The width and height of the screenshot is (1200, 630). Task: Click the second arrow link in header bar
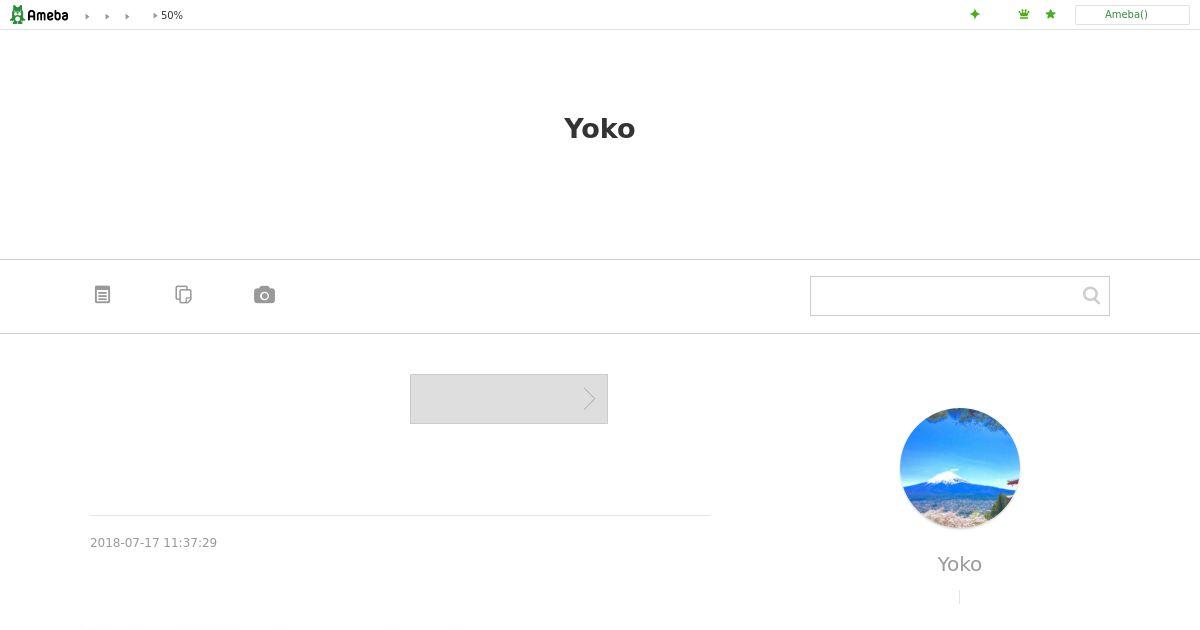pyautogui.click(x=107, y=16)
